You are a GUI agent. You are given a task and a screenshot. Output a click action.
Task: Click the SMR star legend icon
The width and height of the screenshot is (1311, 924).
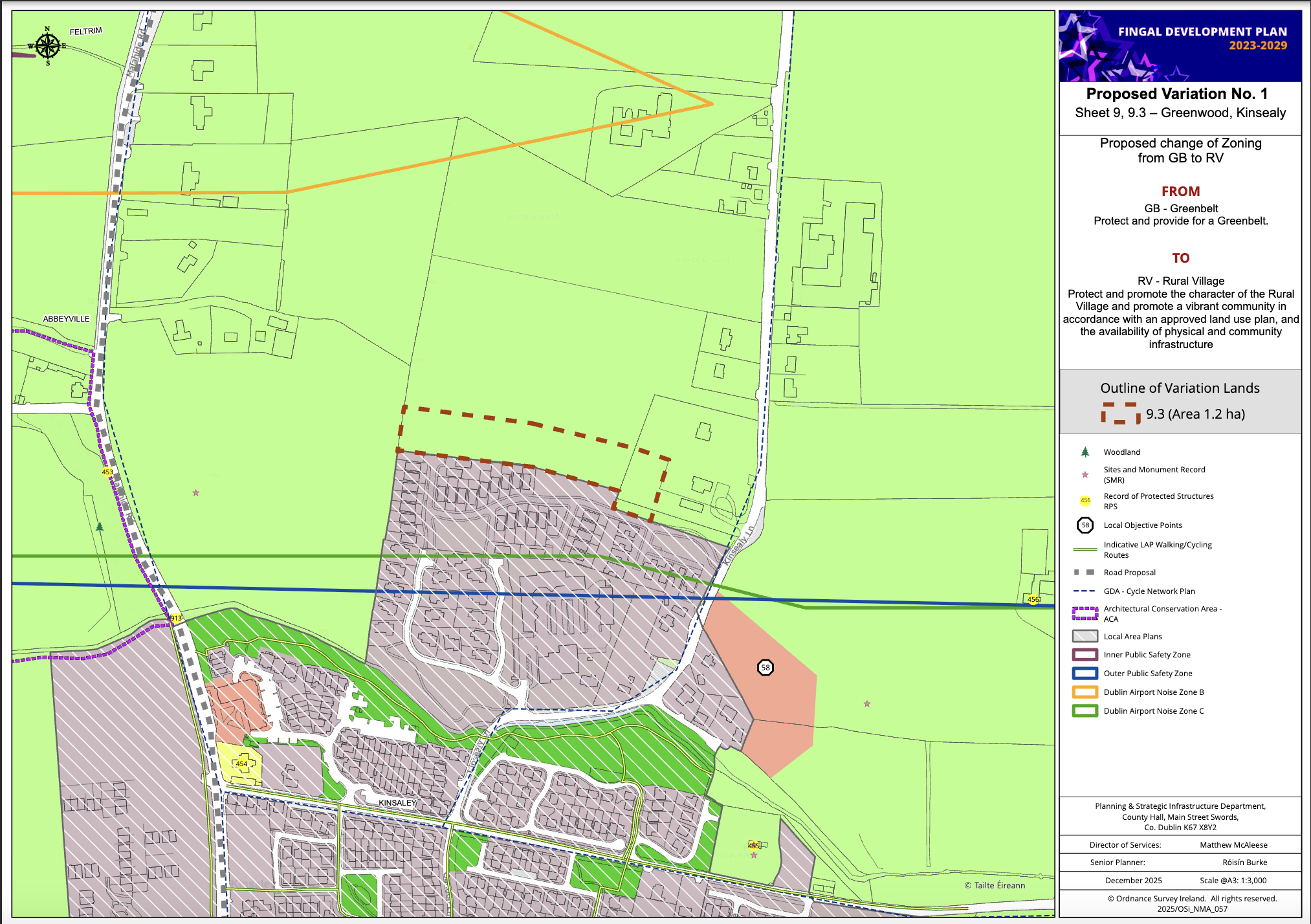(x=1085, y=474)
